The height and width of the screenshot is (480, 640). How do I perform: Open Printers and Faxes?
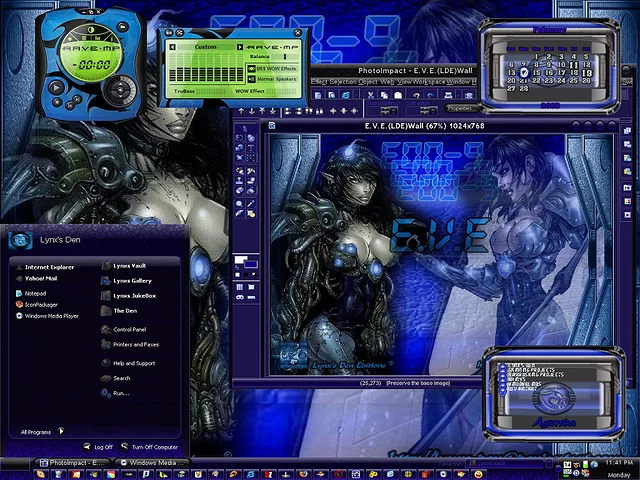(x=130, y=344)
